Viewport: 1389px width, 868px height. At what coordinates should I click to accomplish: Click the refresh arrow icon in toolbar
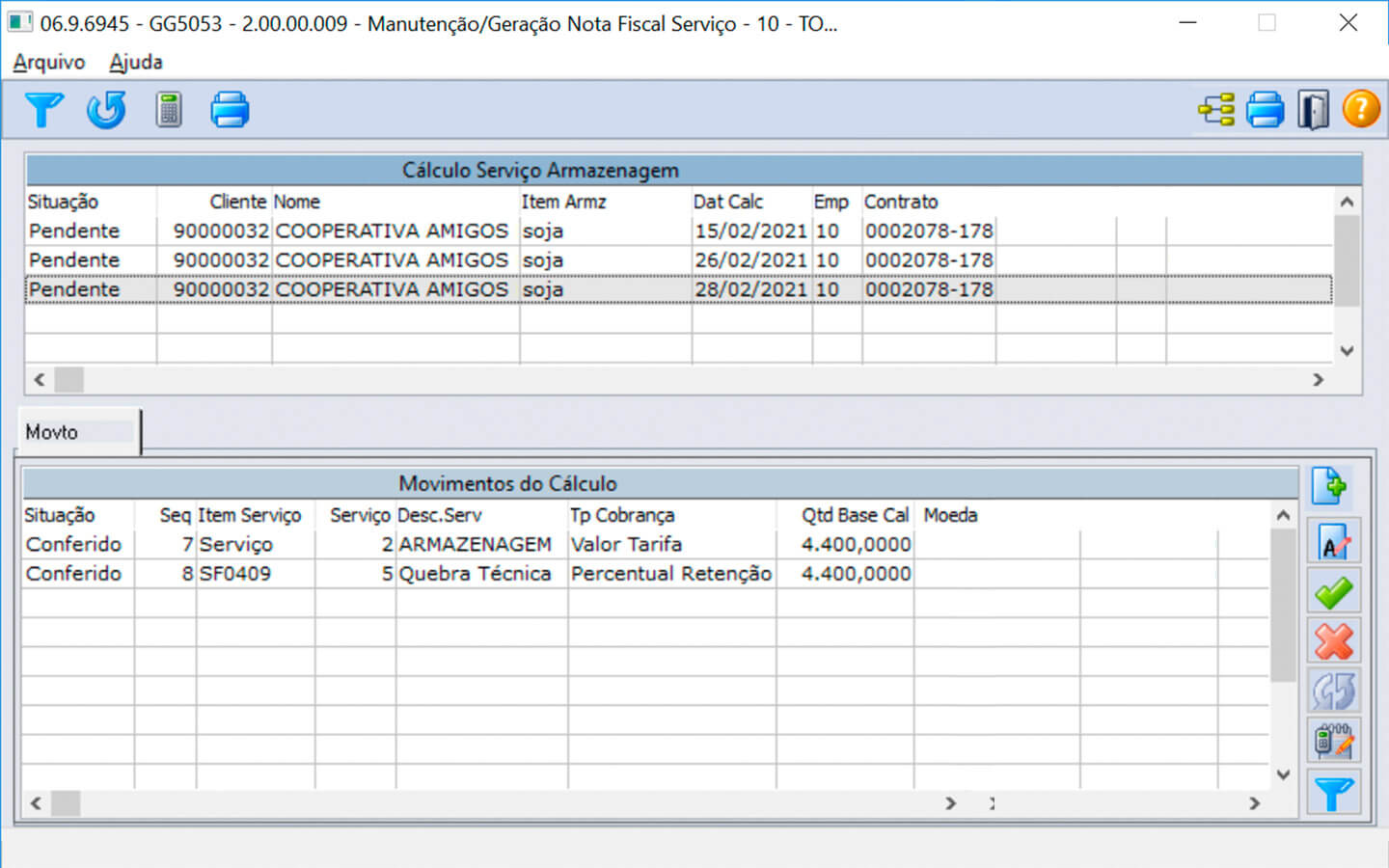(106, 110)
